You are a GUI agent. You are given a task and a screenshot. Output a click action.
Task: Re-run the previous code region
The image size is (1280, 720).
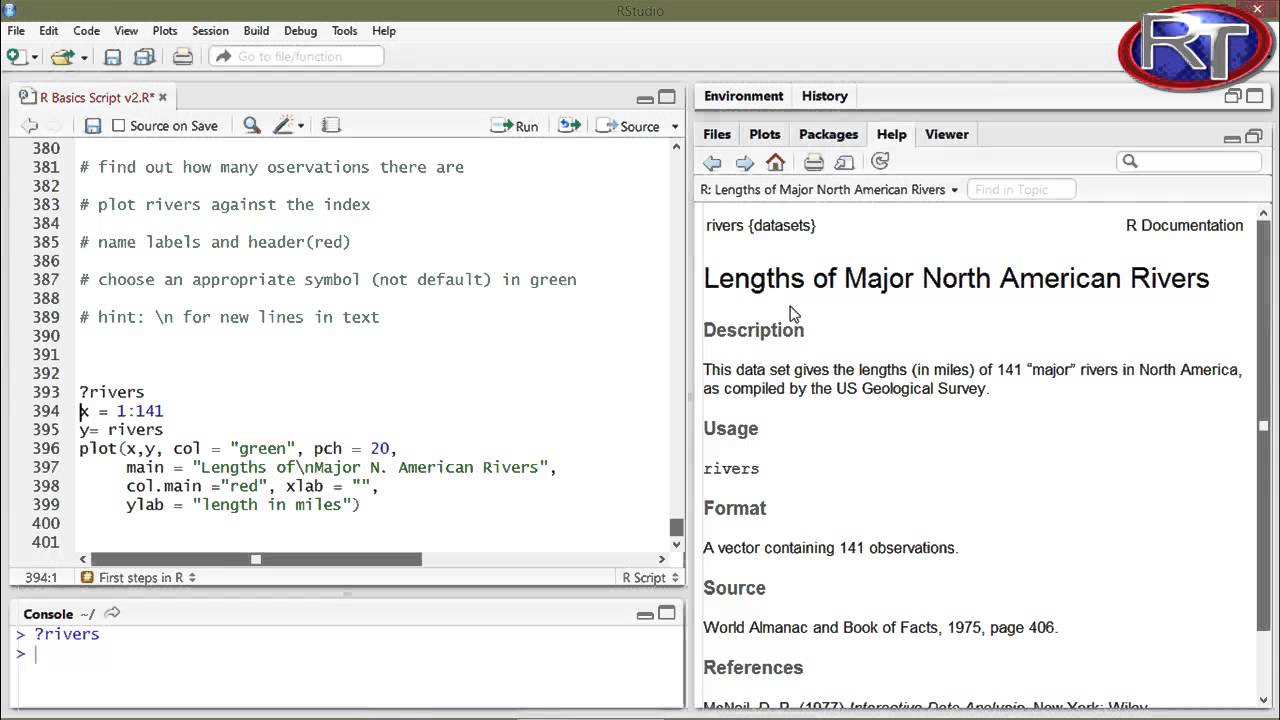click(570, 126)
